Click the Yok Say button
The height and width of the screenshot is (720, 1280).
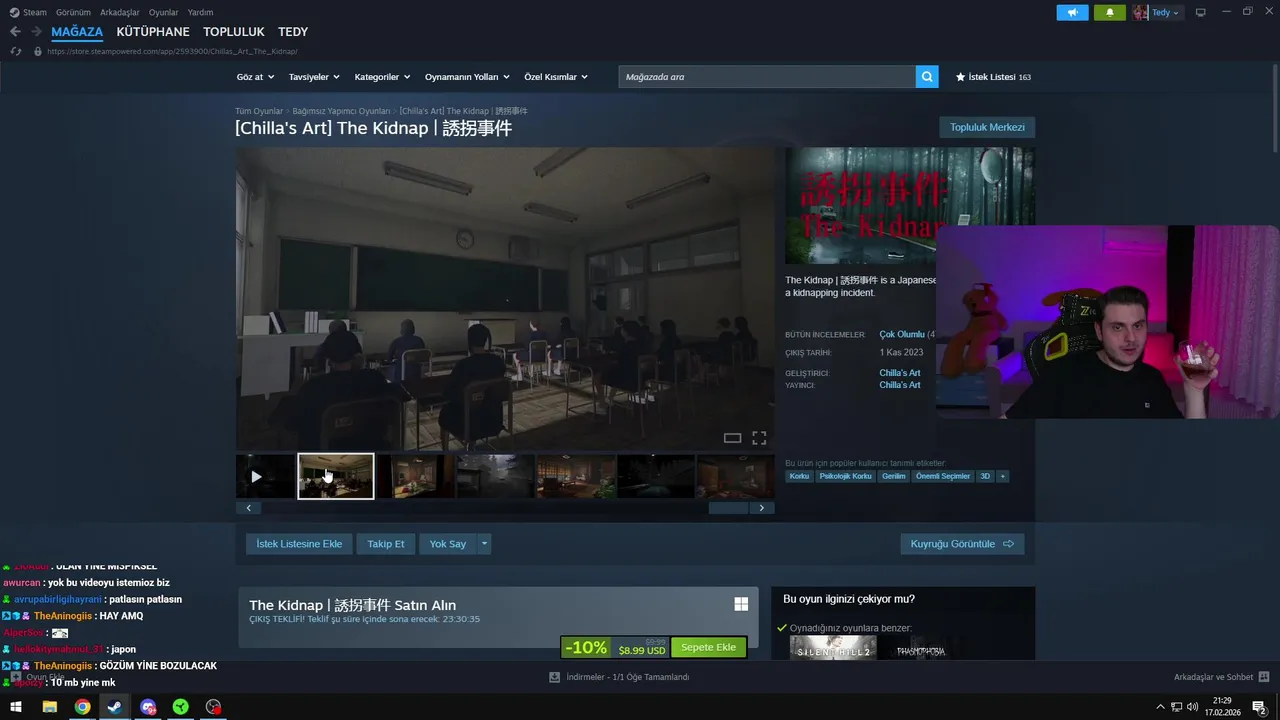(448, 544)
